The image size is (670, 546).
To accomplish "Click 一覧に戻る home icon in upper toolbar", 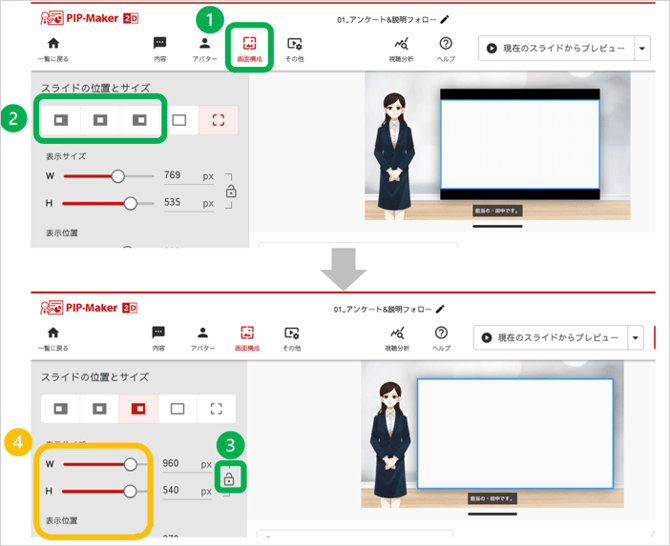I will [53, 49].
